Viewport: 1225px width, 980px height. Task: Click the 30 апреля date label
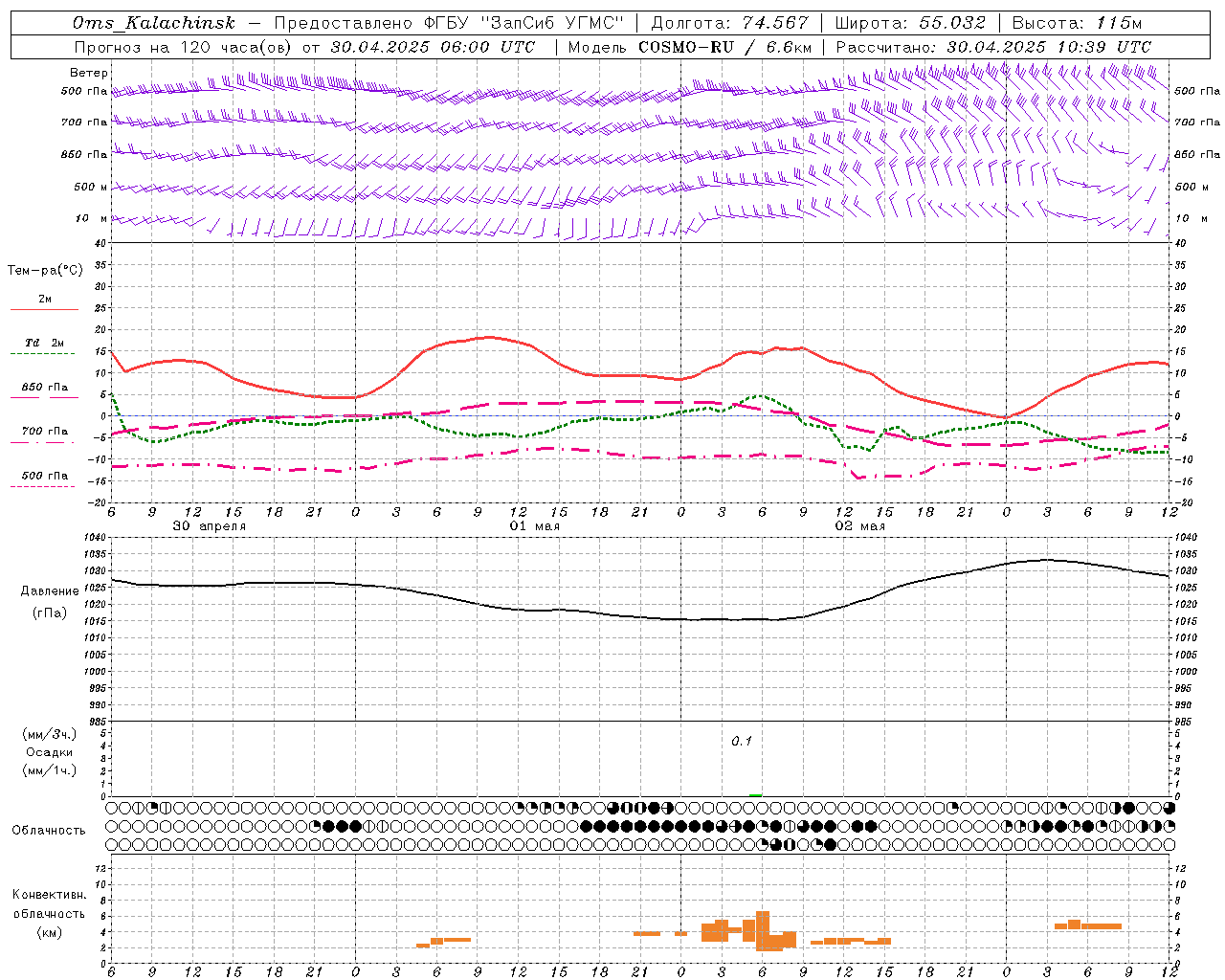209,526
